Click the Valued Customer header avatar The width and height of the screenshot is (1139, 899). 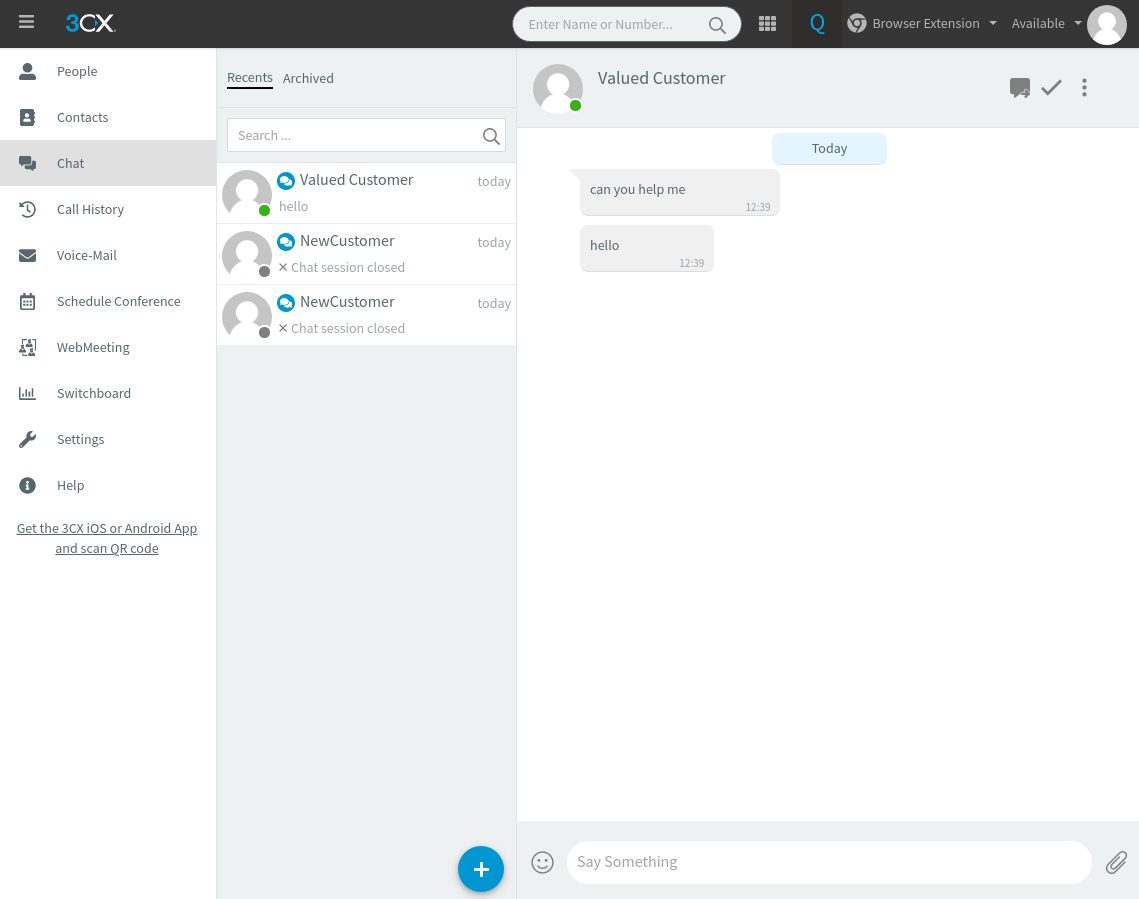click(558, 89)
